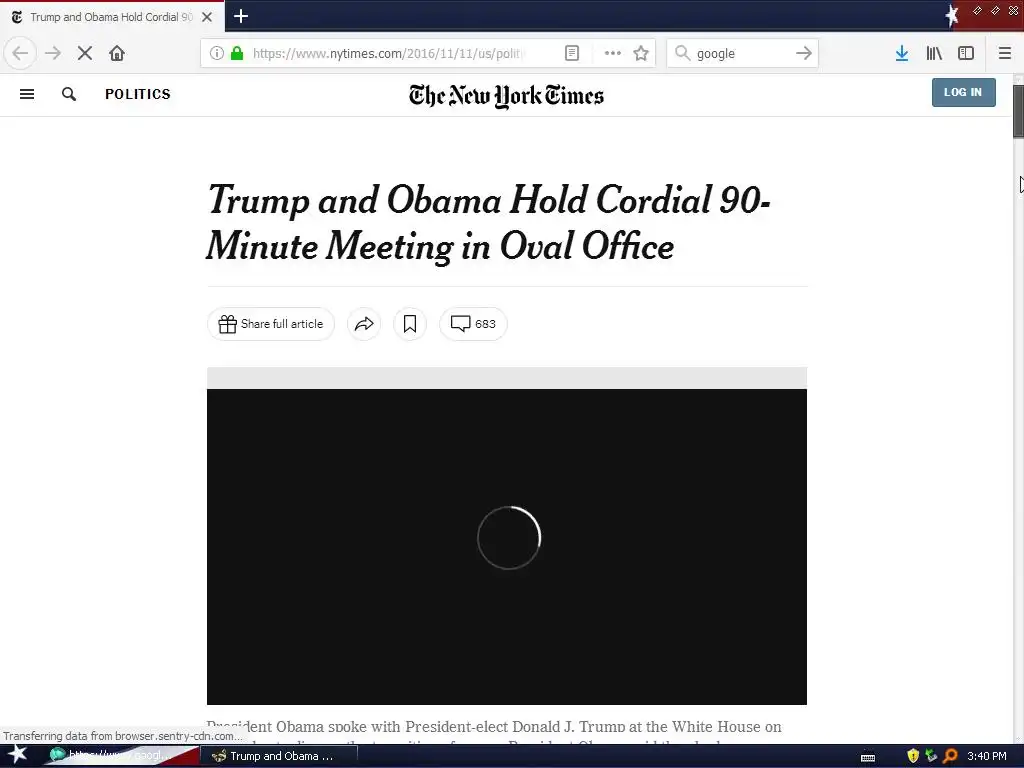The width and height of the screenshot is (1024, 768).
Task: Open the Firefox downloads panel
Action: (x=901, y=53)
